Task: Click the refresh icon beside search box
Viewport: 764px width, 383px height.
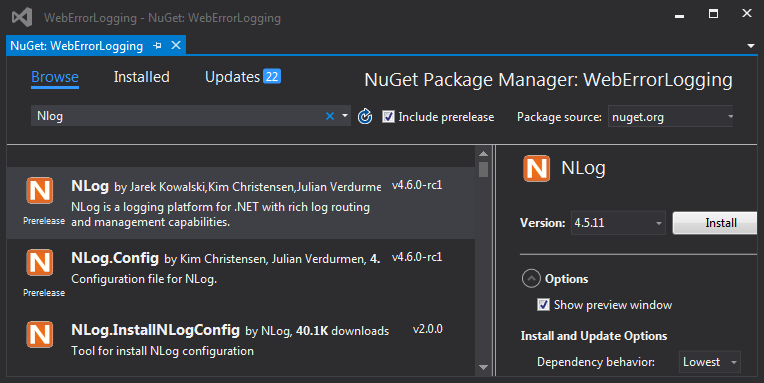Action: coord(365,116)
